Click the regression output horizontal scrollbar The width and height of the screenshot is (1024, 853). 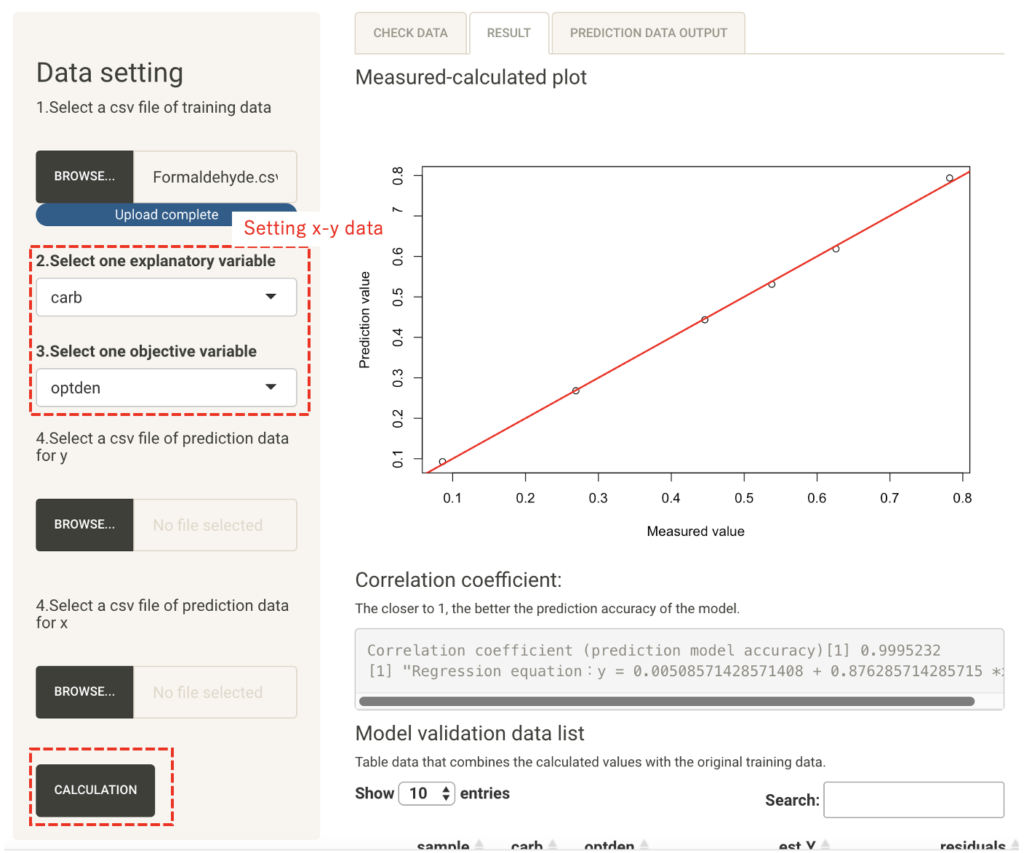666,701
